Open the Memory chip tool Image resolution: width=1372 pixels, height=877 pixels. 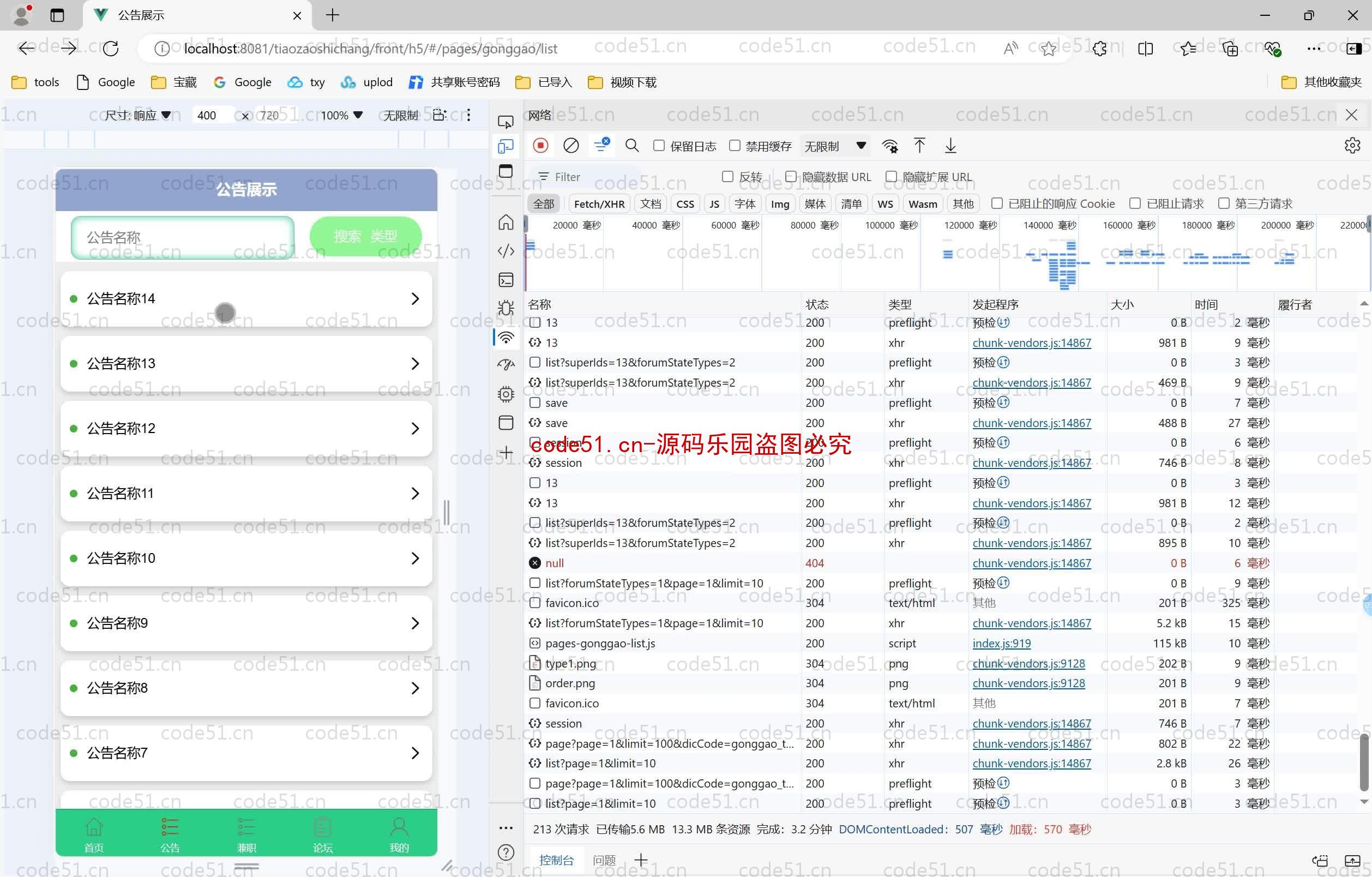[506, 394]
